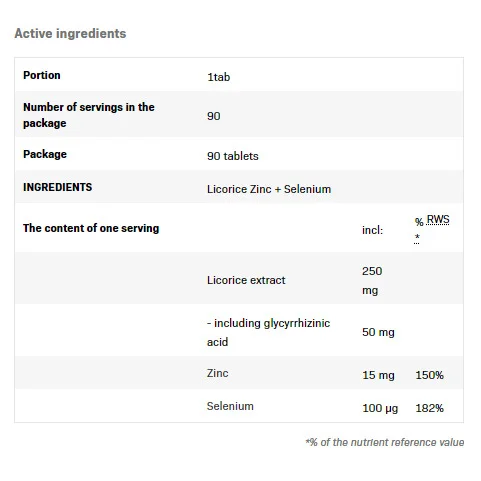Click the RWS abbreviation link
Viewport: 481px width, 481px height.
[x=438, y=220]
